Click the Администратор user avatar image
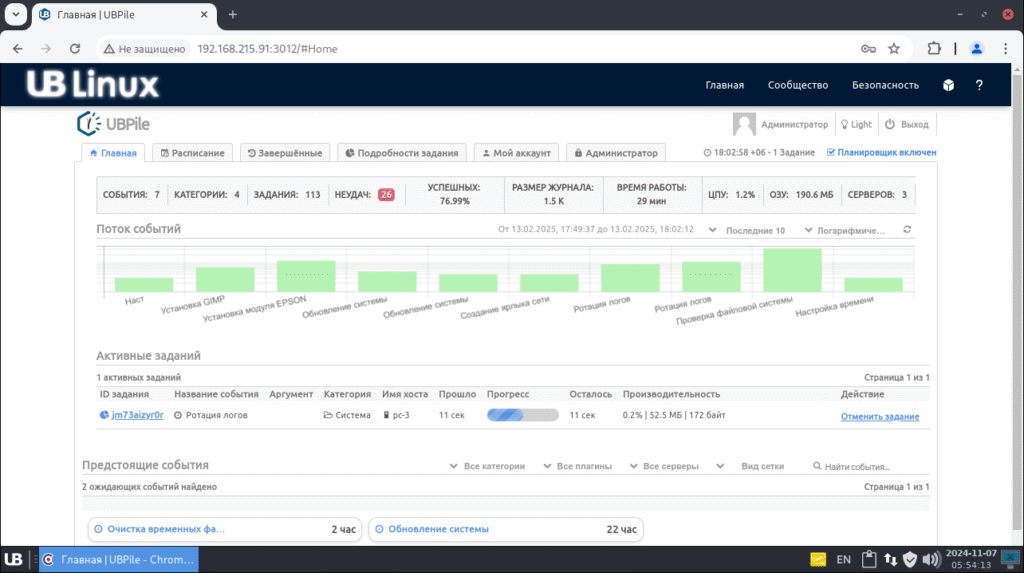The image size is (1024, 573). (x=743, y=124)
